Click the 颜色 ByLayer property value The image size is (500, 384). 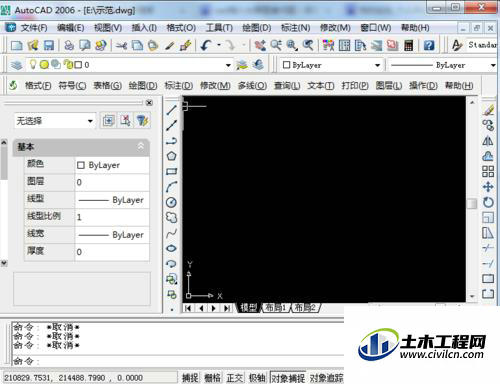(112, 165)
